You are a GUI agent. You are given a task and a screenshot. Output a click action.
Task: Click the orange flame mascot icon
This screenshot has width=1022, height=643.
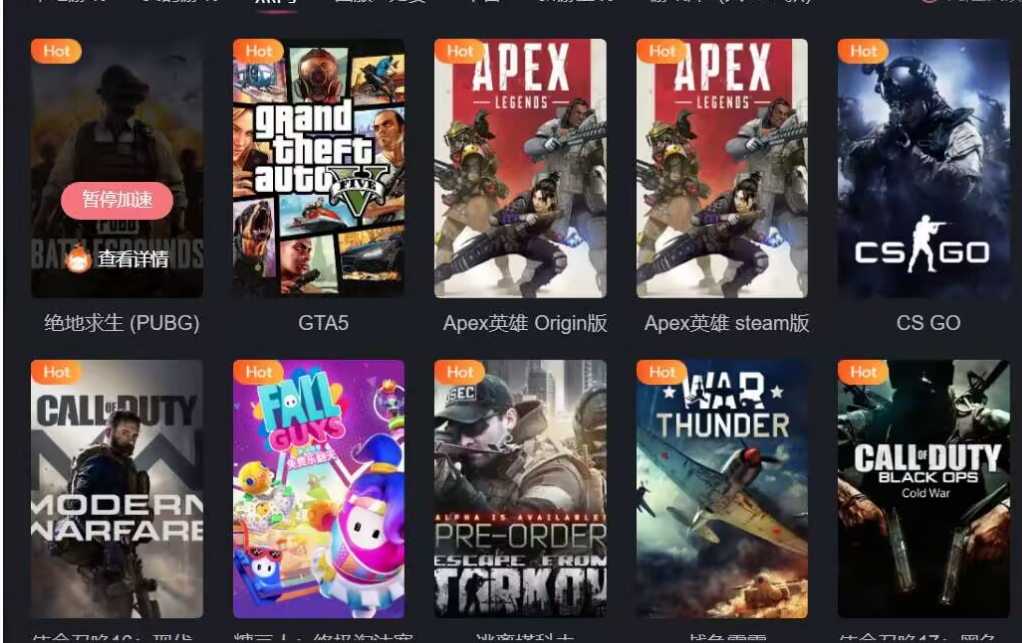coord(78,259)
